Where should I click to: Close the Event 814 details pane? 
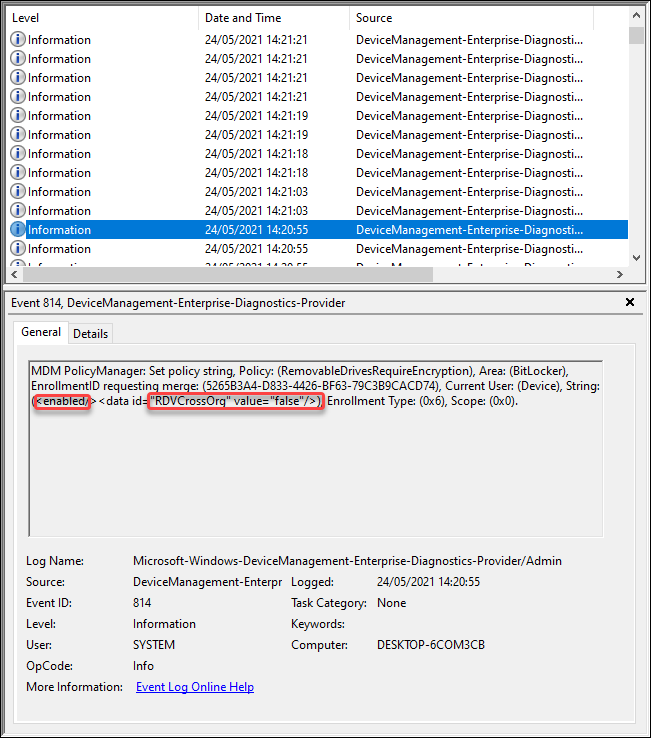tap(630, 302)
